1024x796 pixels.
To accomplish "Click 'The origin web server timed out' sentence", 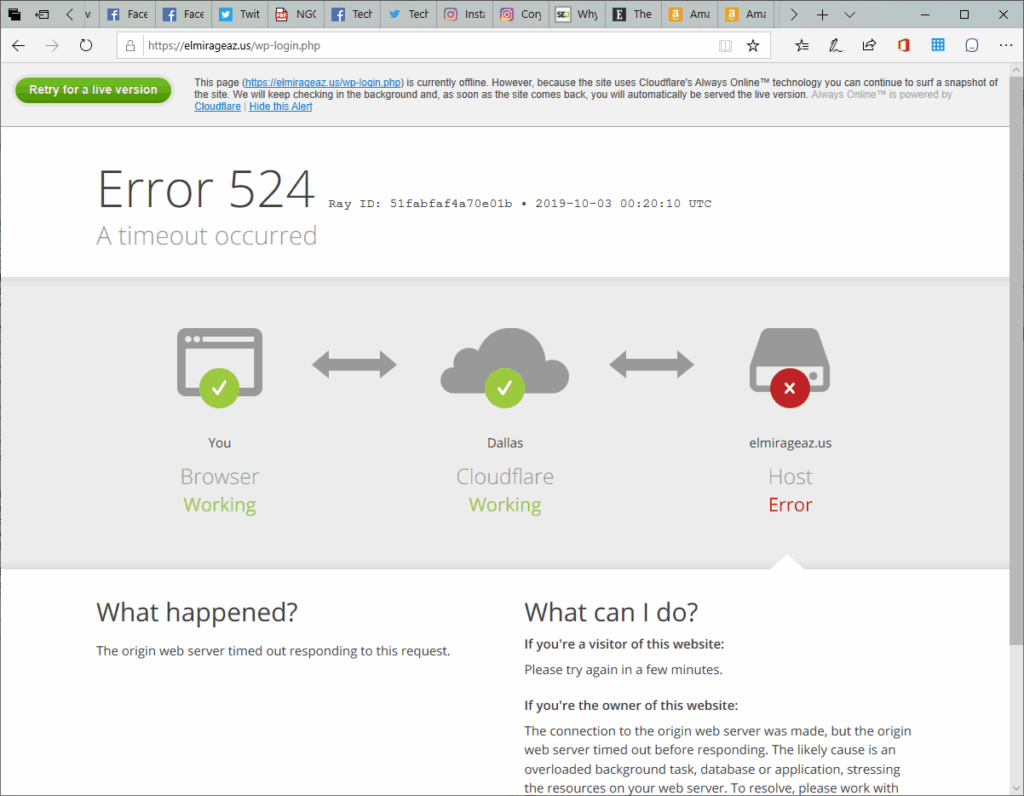I will click(x=273, y=651).
